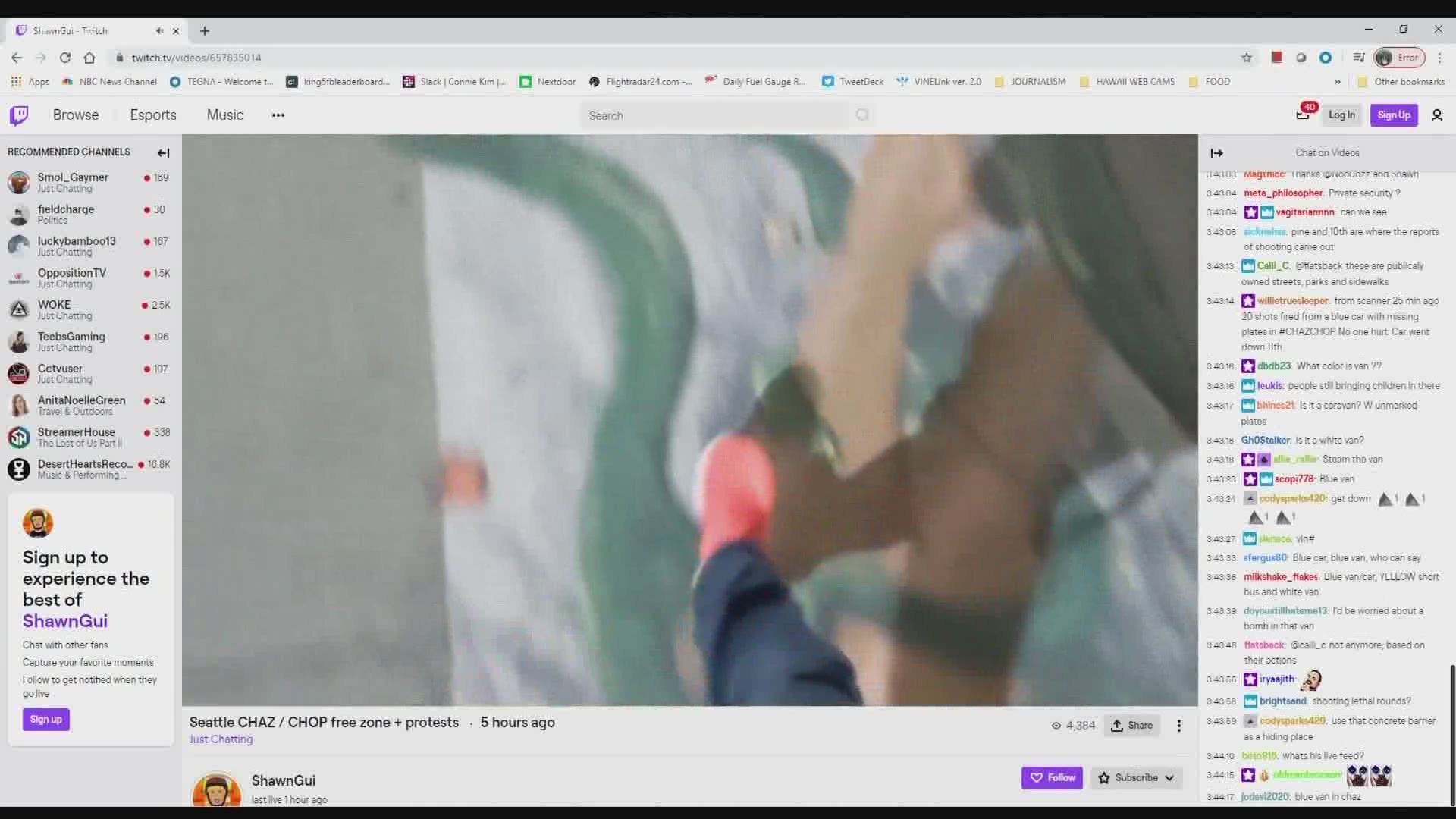Jump to chat timestamp 3:43:33
The image size is (1456, 819).
(1221, 558)
